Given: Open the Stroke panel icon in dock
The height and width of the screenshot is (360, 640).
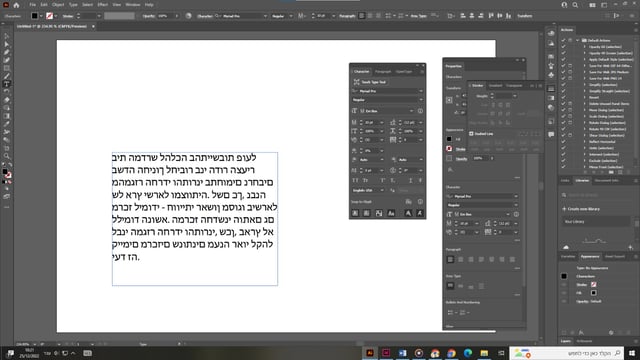Looking at the screenshot, I should [551, 89].
